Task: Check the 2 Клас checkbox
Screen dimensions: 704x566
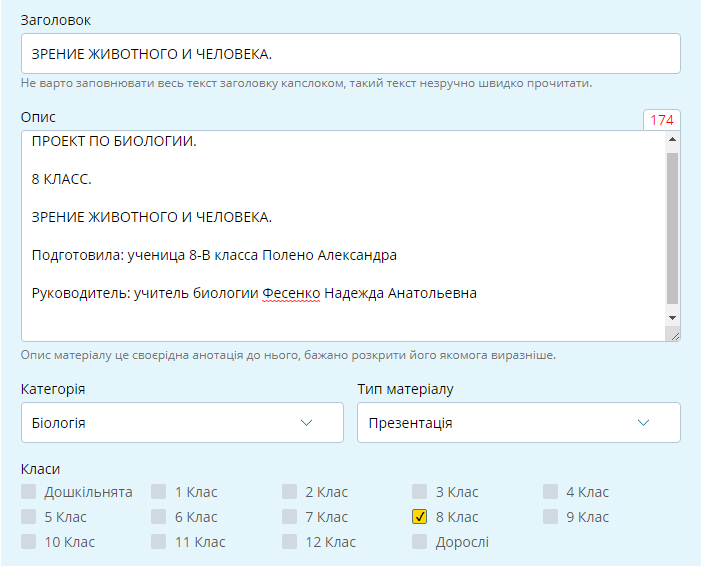Action: coord(289,491)
